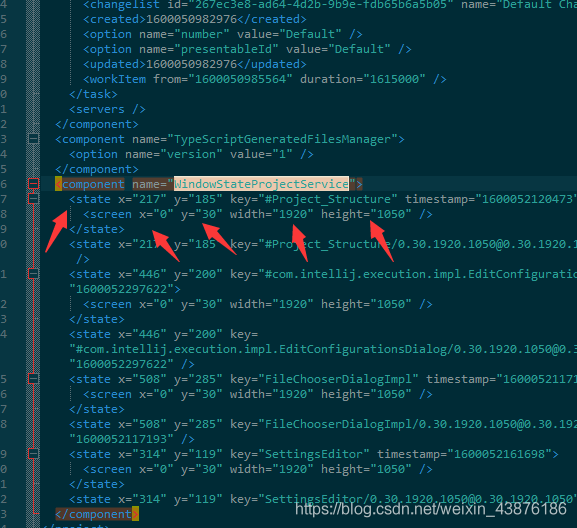The height and width of the screenshot is (528, 577).
Task: Click the closing </task> tag
Action: click(93, 94)
